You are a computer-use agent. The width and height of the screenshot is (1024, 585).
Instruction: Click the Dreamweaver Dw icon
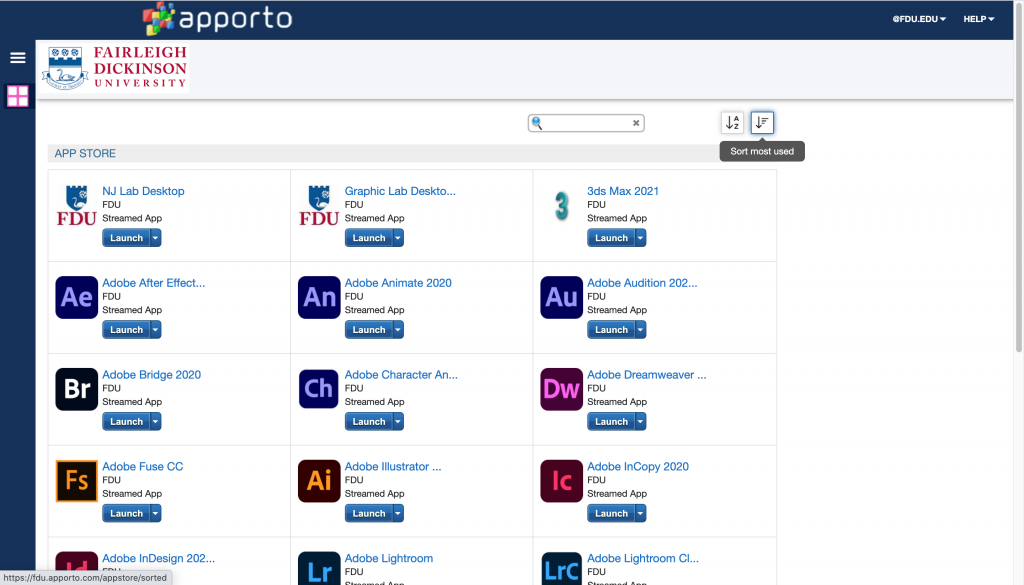click(x=562, y=389)
